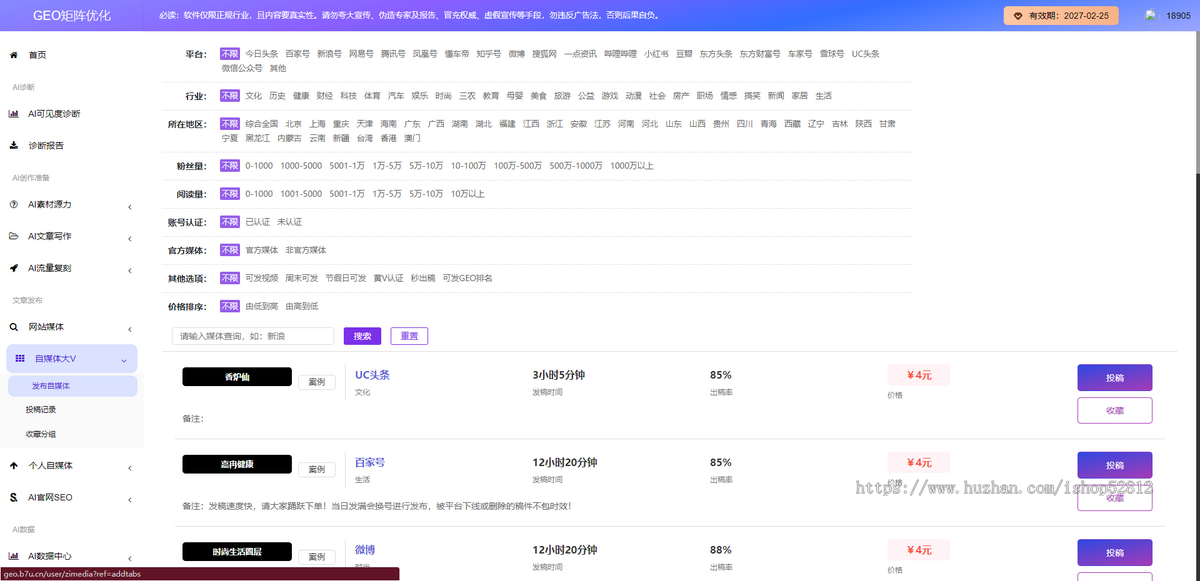Select 不限 in the 平台 filter row

pos(230,54)
